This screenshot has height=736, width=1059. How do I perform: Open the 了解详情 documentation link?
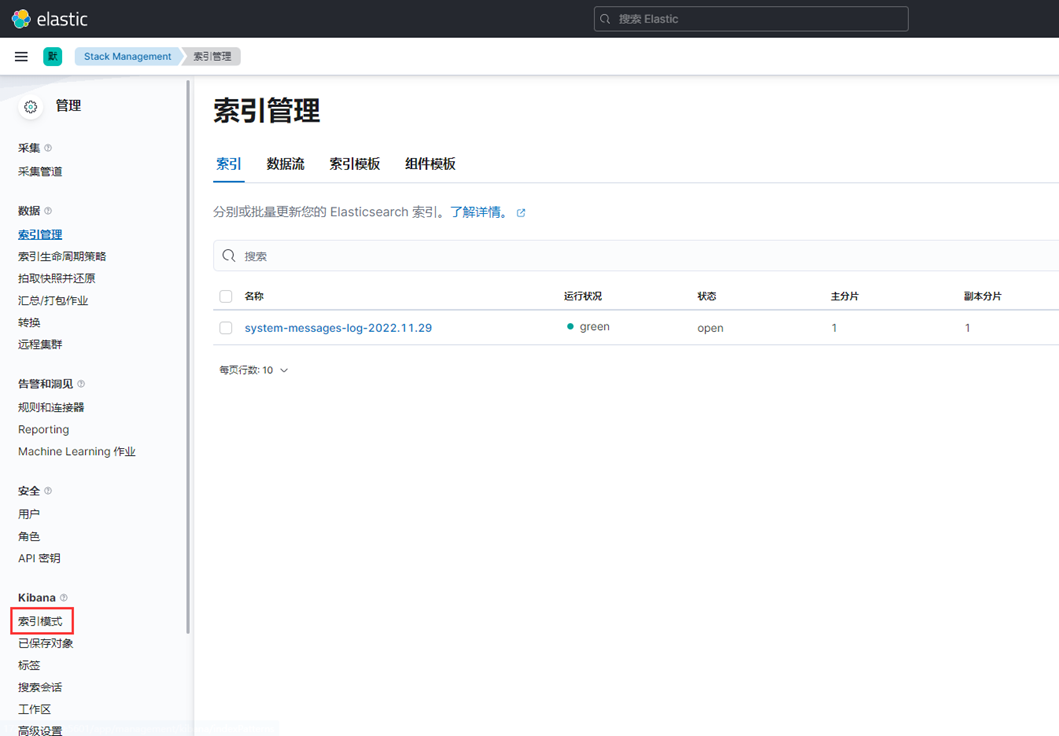pyautogui.click(x=479, y=213)
